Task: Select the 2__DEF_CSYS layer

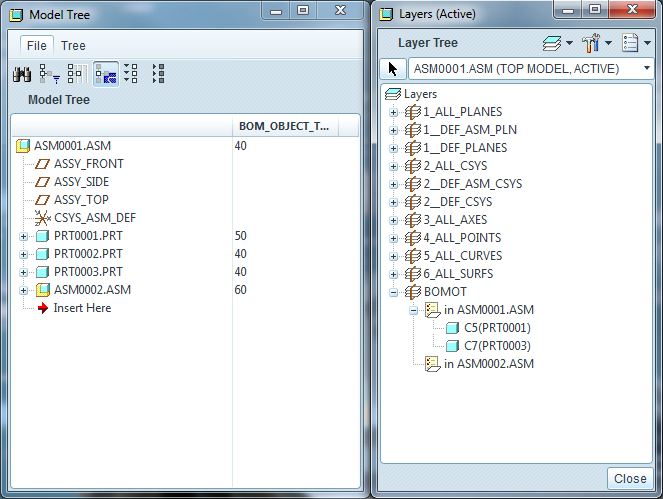Action: [458, 202]
